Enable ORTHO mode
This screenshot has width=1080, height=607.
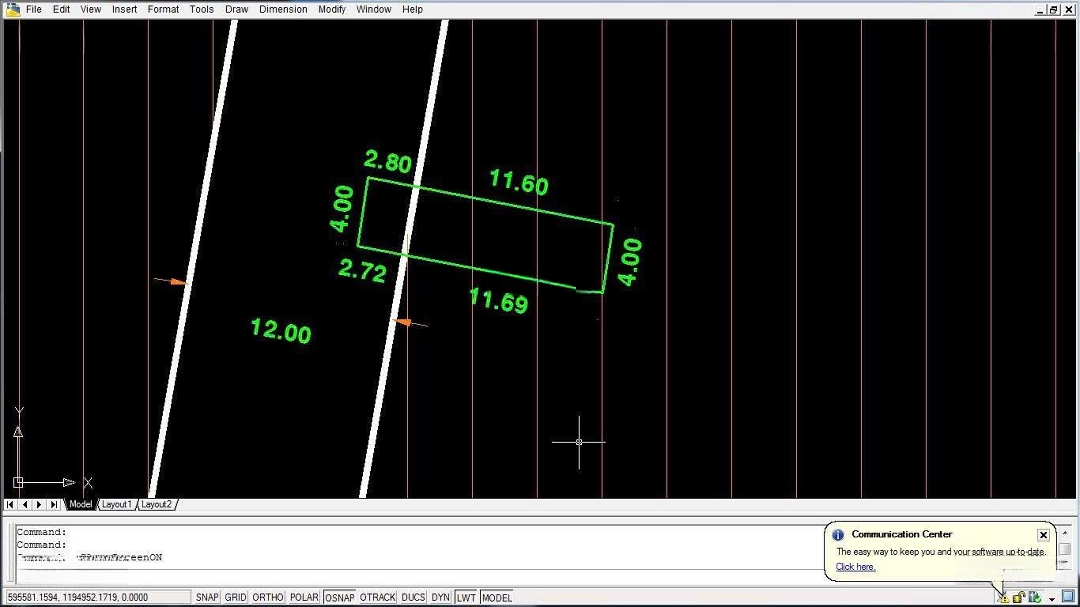click(267, 597)
